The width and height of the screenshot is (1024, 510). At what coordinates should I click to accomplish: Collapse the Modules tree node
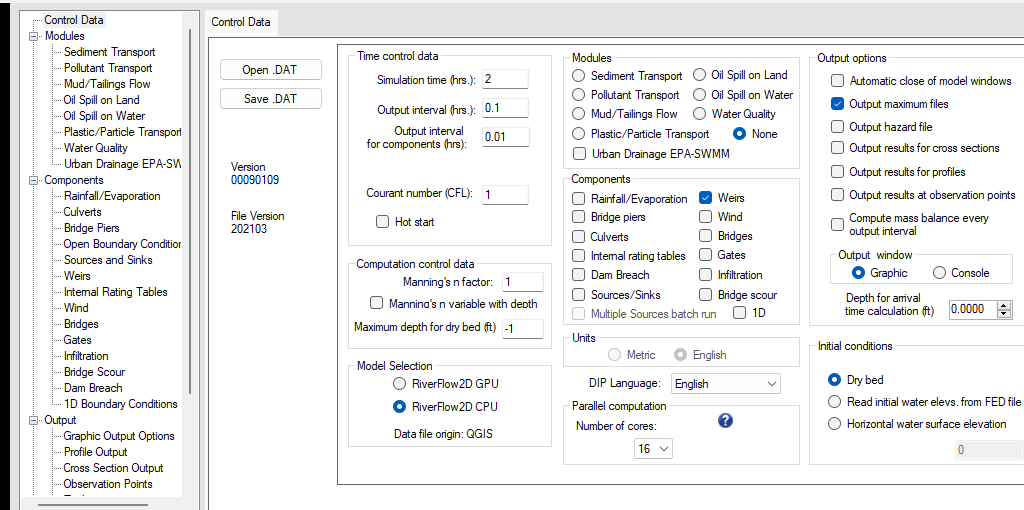(33, 37)
